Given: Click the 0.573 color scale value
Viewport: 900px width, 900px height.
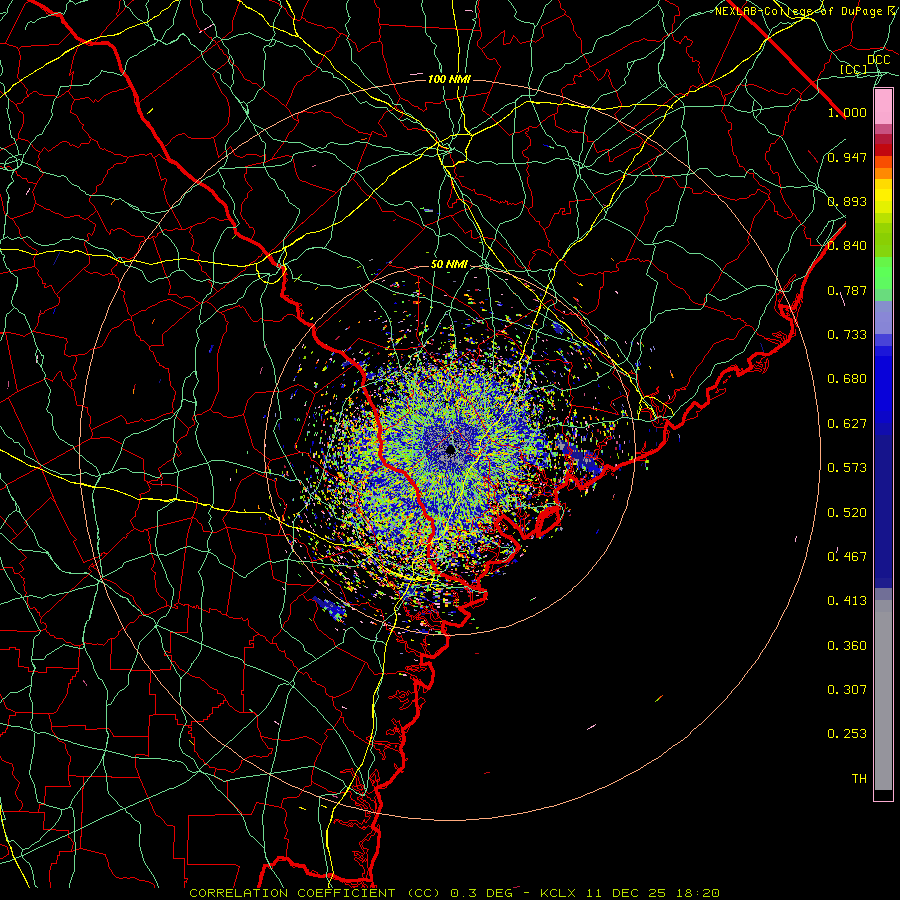Looking at the screenshot, I should (847, 468).
